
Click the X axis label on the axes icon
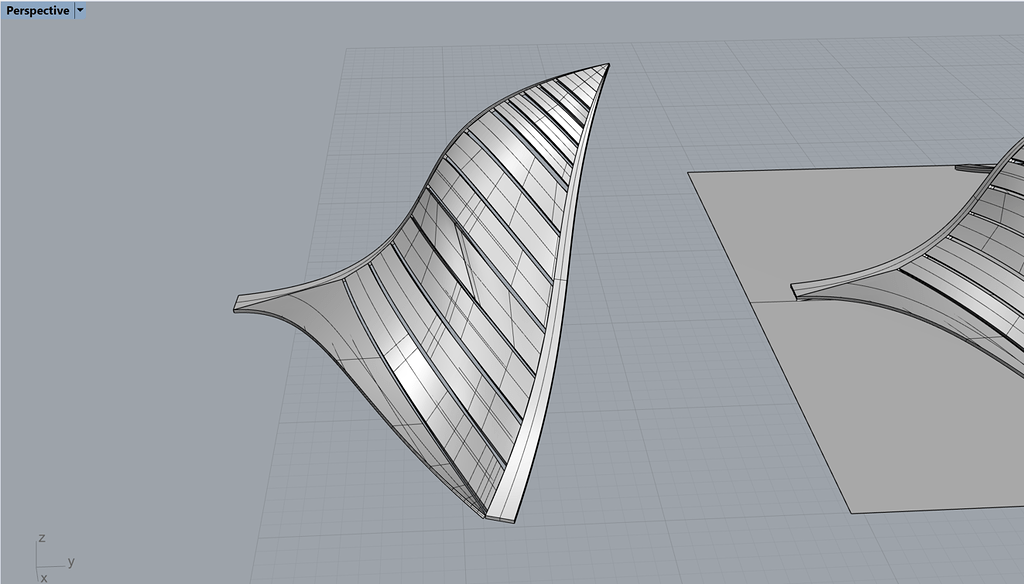point(43,578)
